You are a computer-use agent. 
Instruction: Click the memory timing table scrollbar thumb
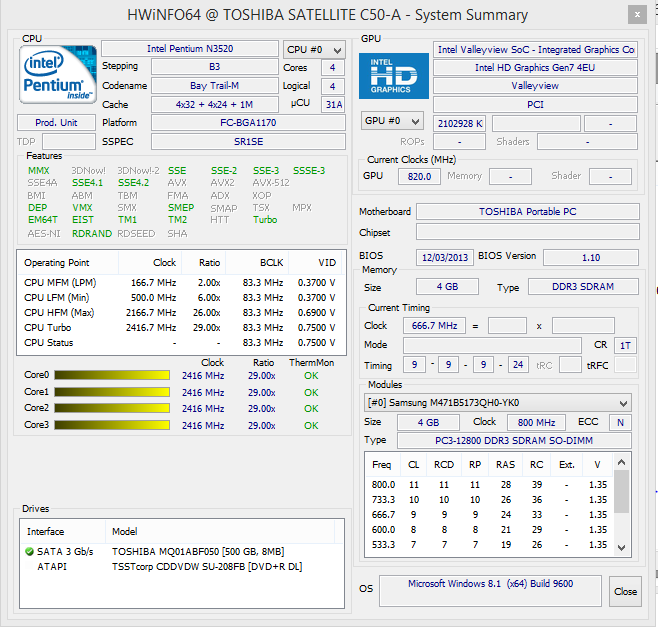pyautogui.click(x=622, y=491)
